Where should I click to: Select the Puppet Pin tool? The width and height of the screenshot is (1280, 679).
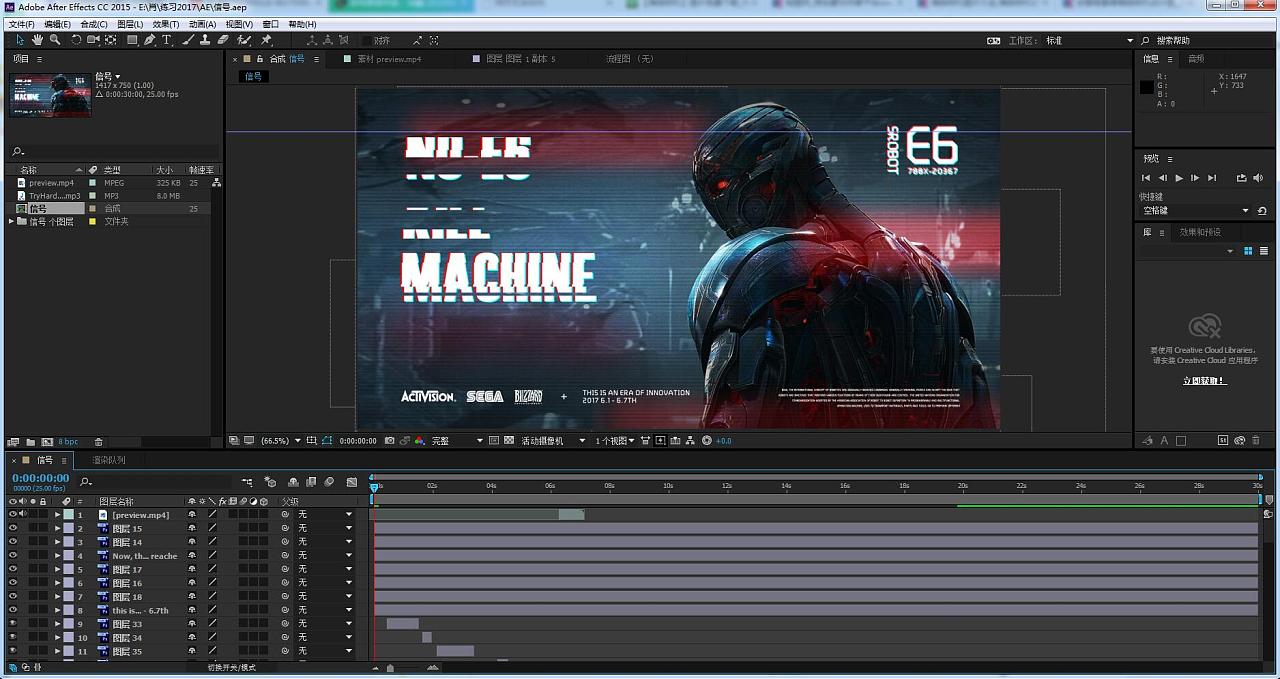point(266,40)
